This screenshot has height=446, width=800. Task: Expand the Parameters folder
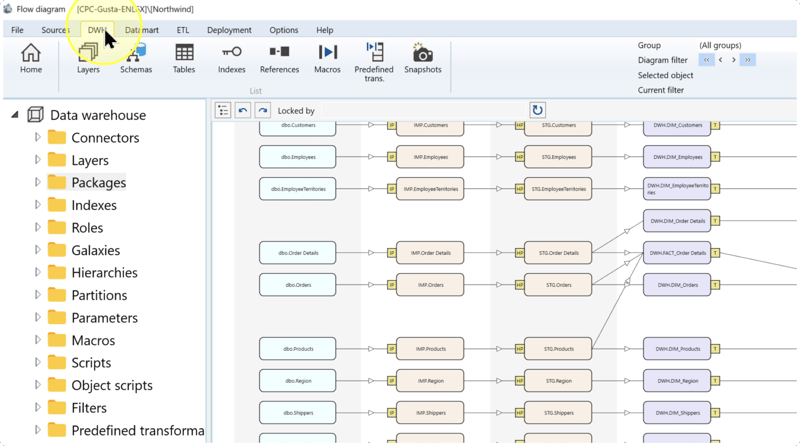tap(37, 317)
